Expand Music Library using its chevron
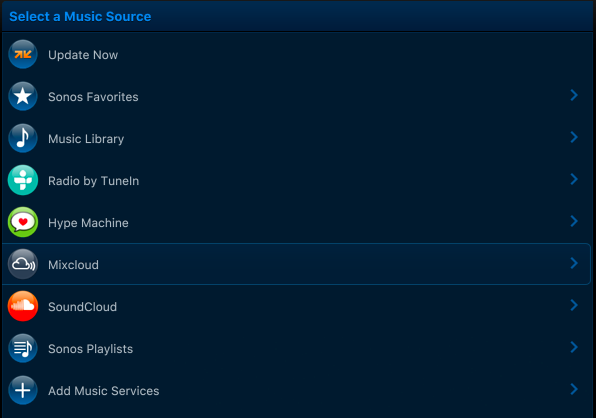The height and width of the screenshot is (418, 596). pyautogui.click(x=574, y=137)
